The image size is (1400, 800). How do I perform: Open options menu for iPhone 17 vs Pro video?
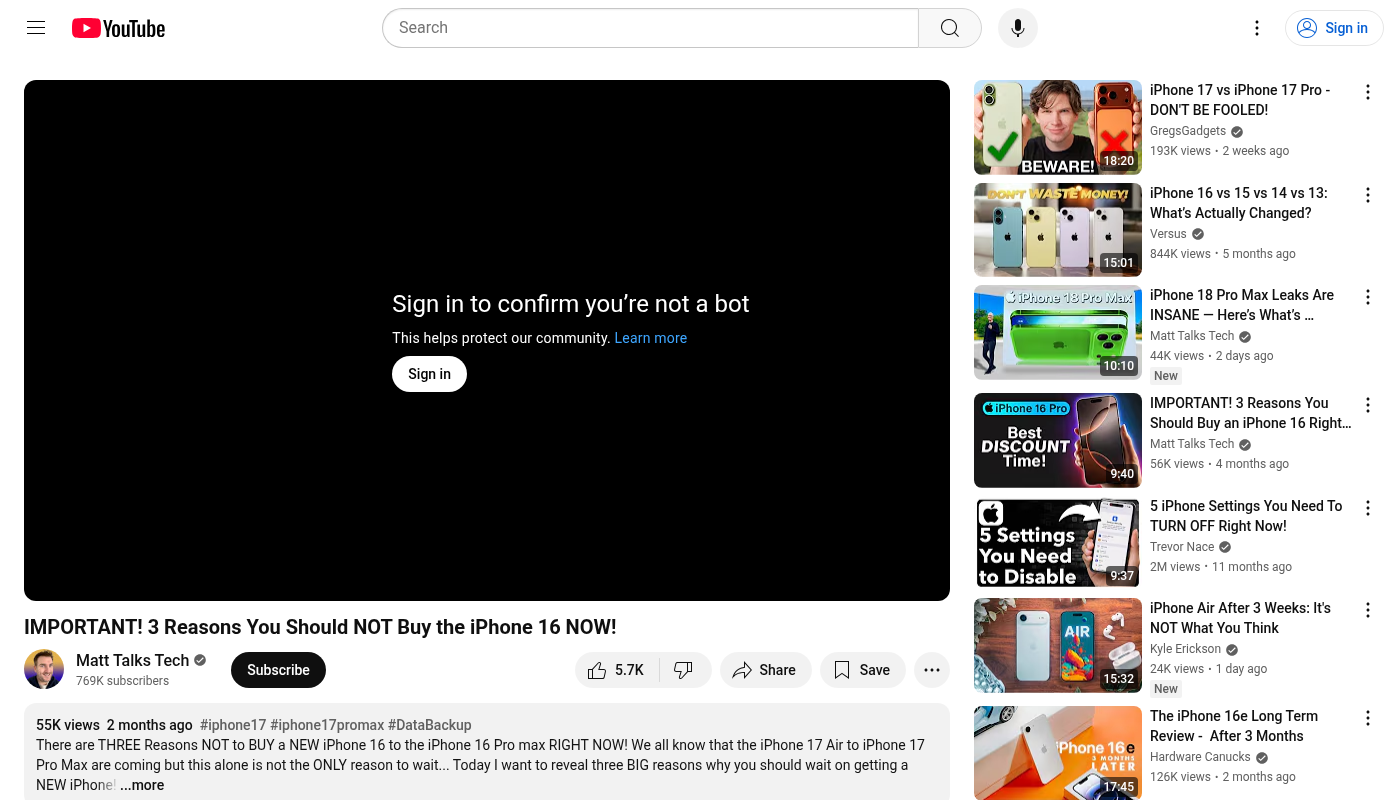[x=1367, y=92]
